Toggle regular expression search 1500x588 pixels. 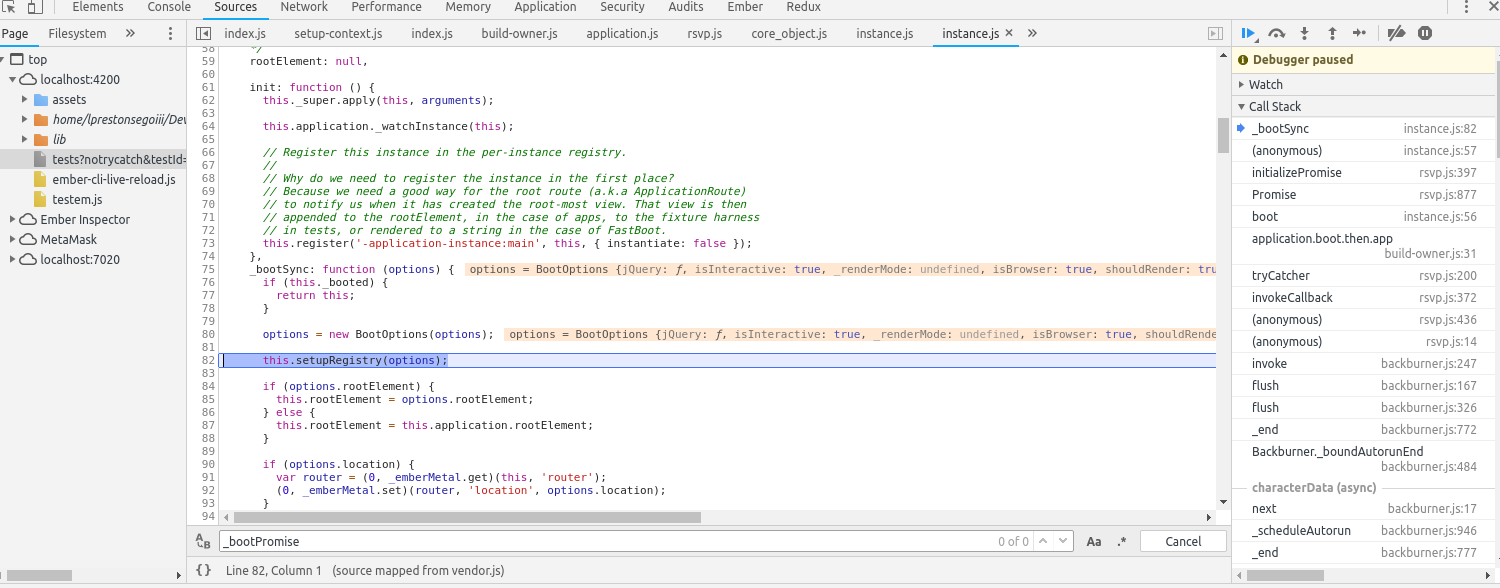tap(1121, 542)
